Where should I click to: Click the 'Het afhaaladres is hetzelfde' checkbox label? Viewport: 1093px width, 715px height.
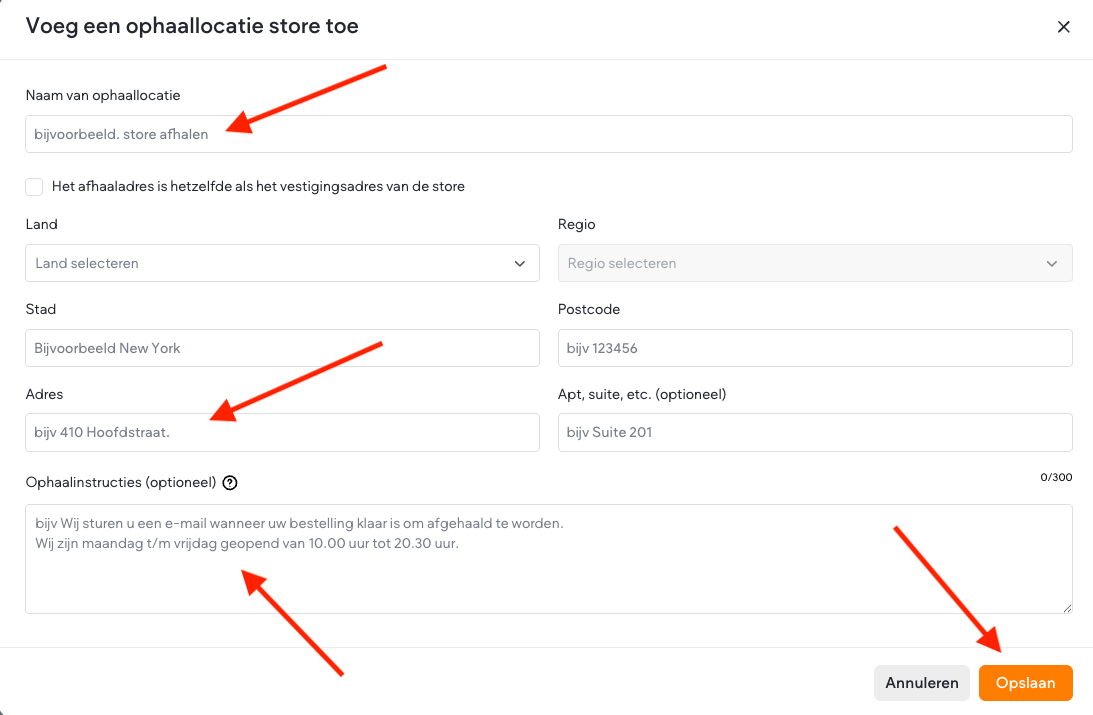click(x=258, y=186)
